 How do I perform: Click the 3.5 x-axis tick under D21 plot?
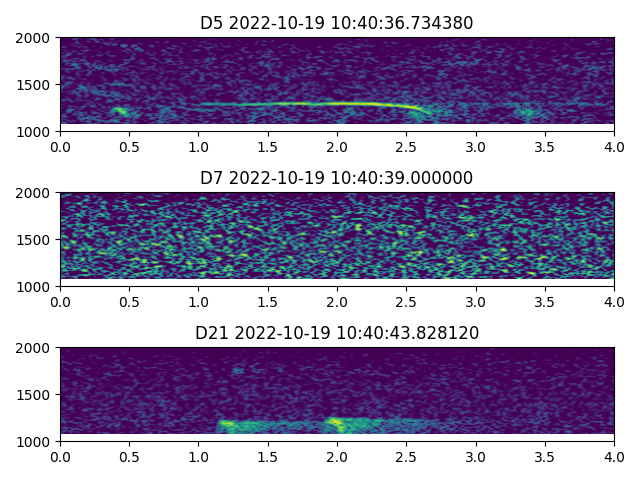545,456
